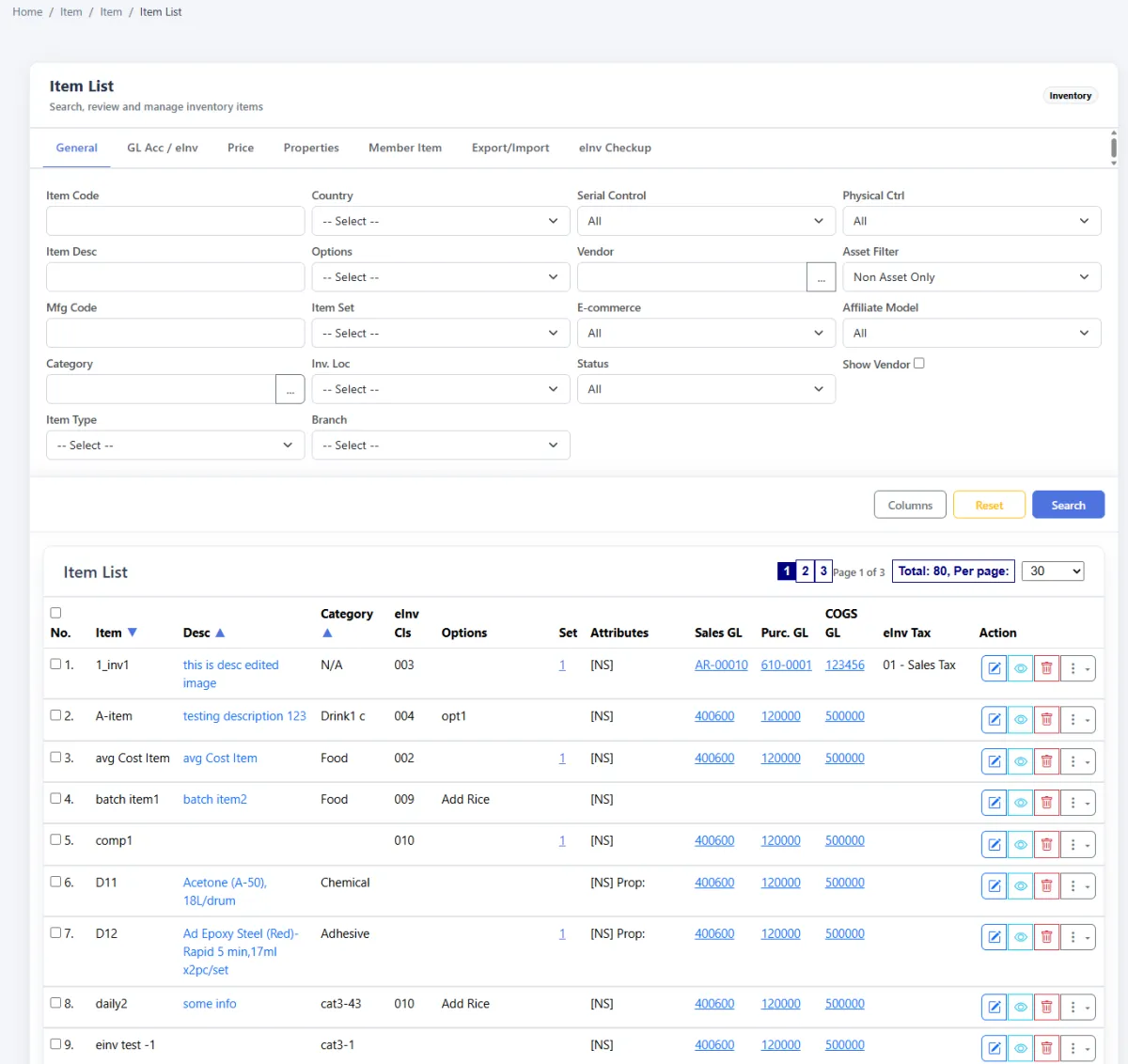Tick the checkbox for row 2 A-item
Image resolution: width=1128 pixels, height=1064 pixels.
pyautogui.click(x=55, y=715)
